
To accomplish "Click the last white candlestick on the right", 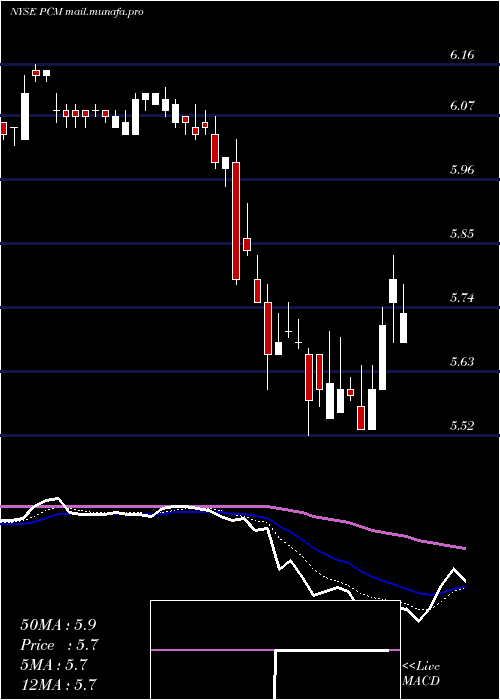I will [404, 328].
